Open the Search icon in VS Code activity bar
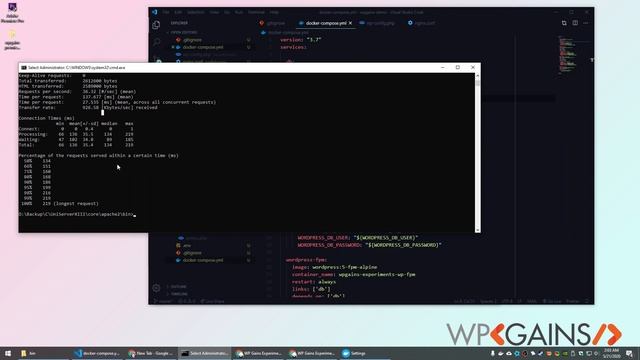 coord(156,42)
